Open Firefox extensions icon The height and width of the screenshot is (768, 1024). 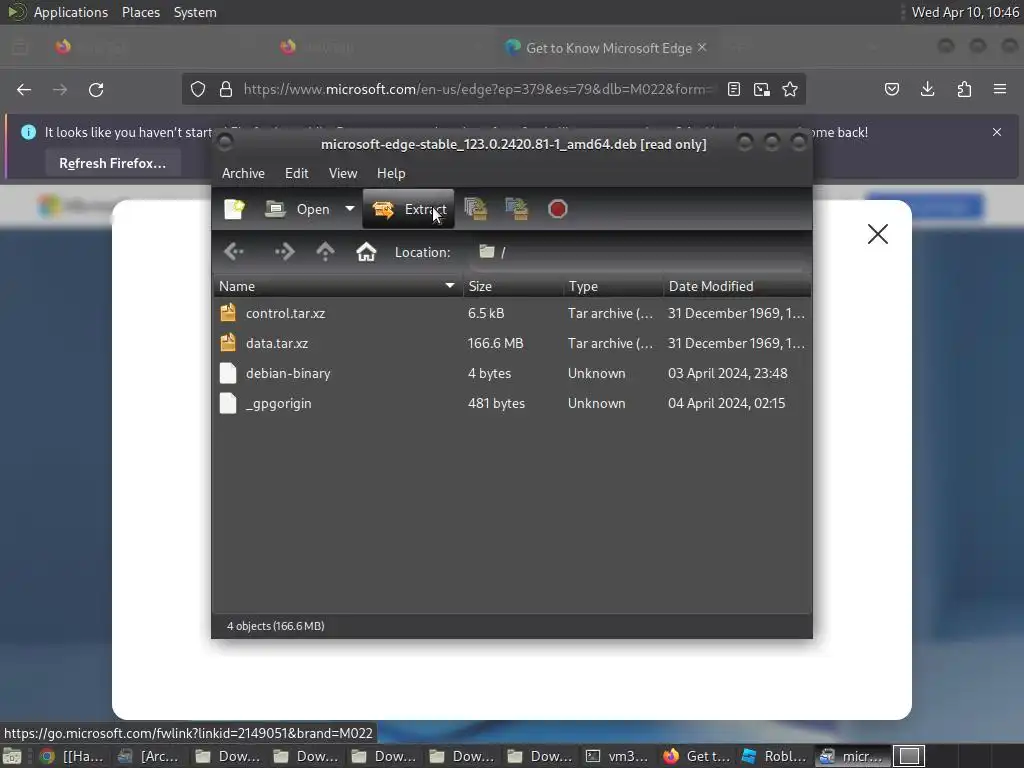coord(964,89)
